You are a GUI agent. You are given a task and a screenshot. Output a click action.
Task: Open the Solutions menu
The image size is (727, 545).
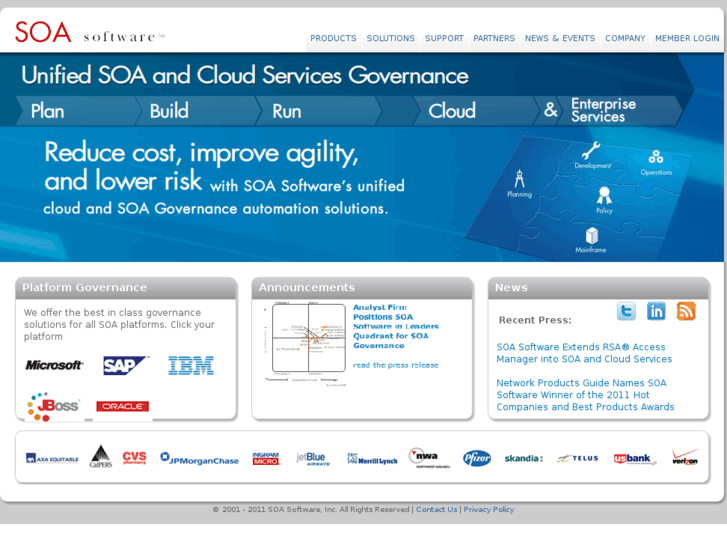point(390,38)
